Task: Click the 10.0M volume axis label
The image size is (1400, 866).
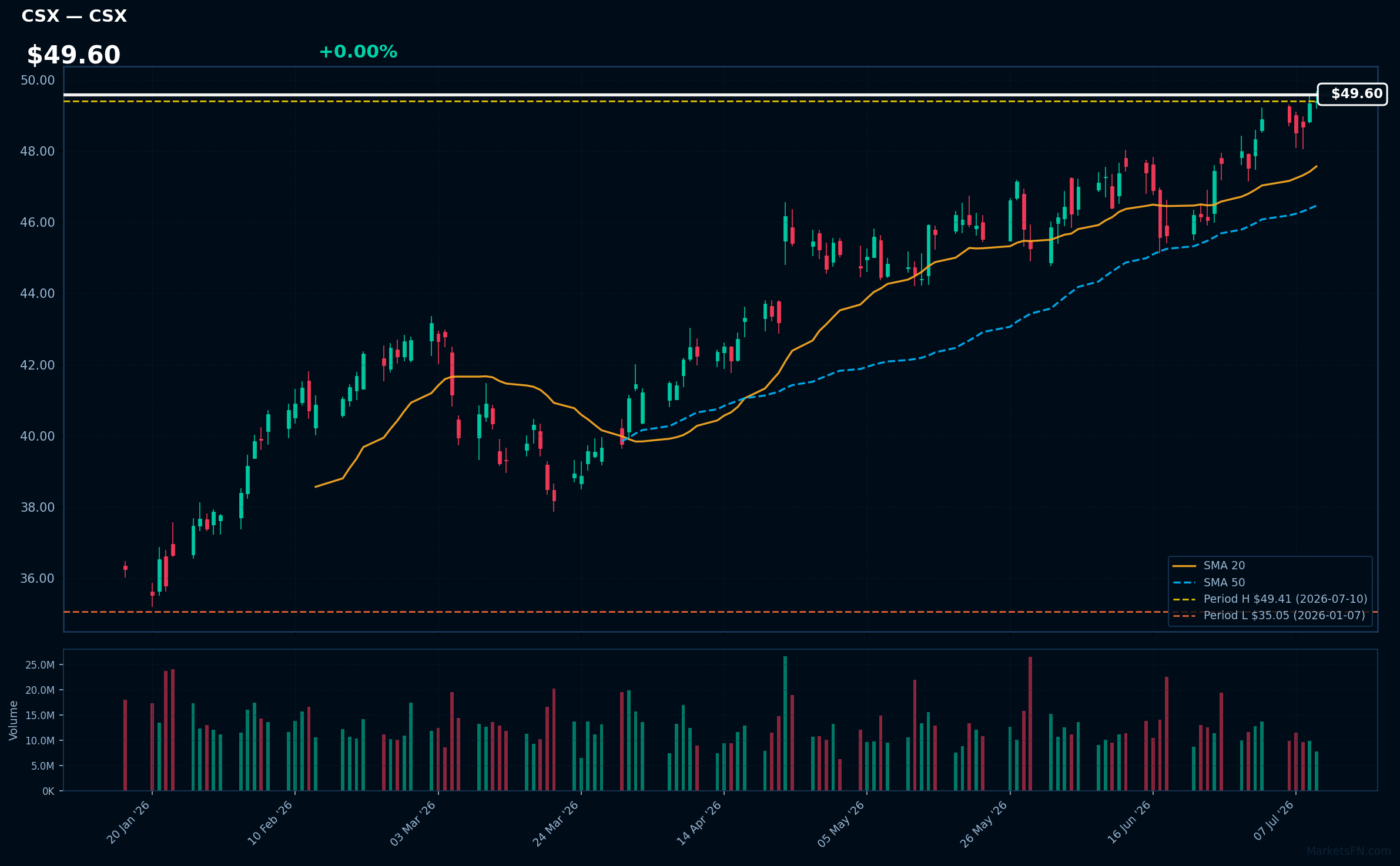Action: pyautogui.click(x=40, y=741)
